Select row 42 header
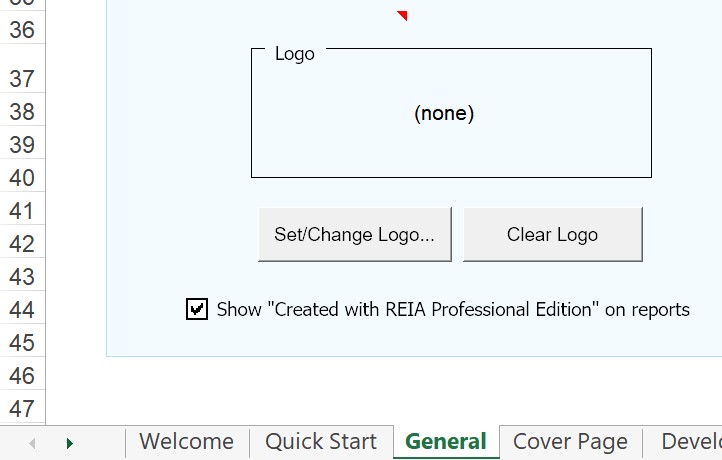This screenshot has width=722, height=460. click(x=22, y=244)
